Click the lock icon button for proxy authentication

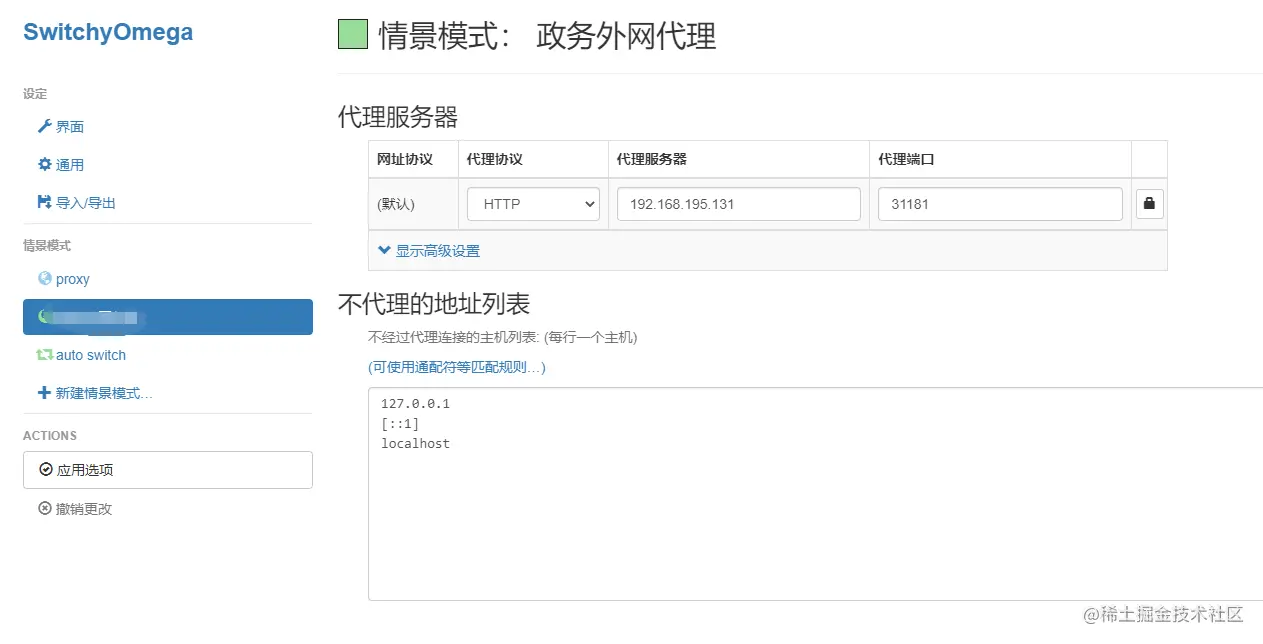click(x=1149, y=204)
